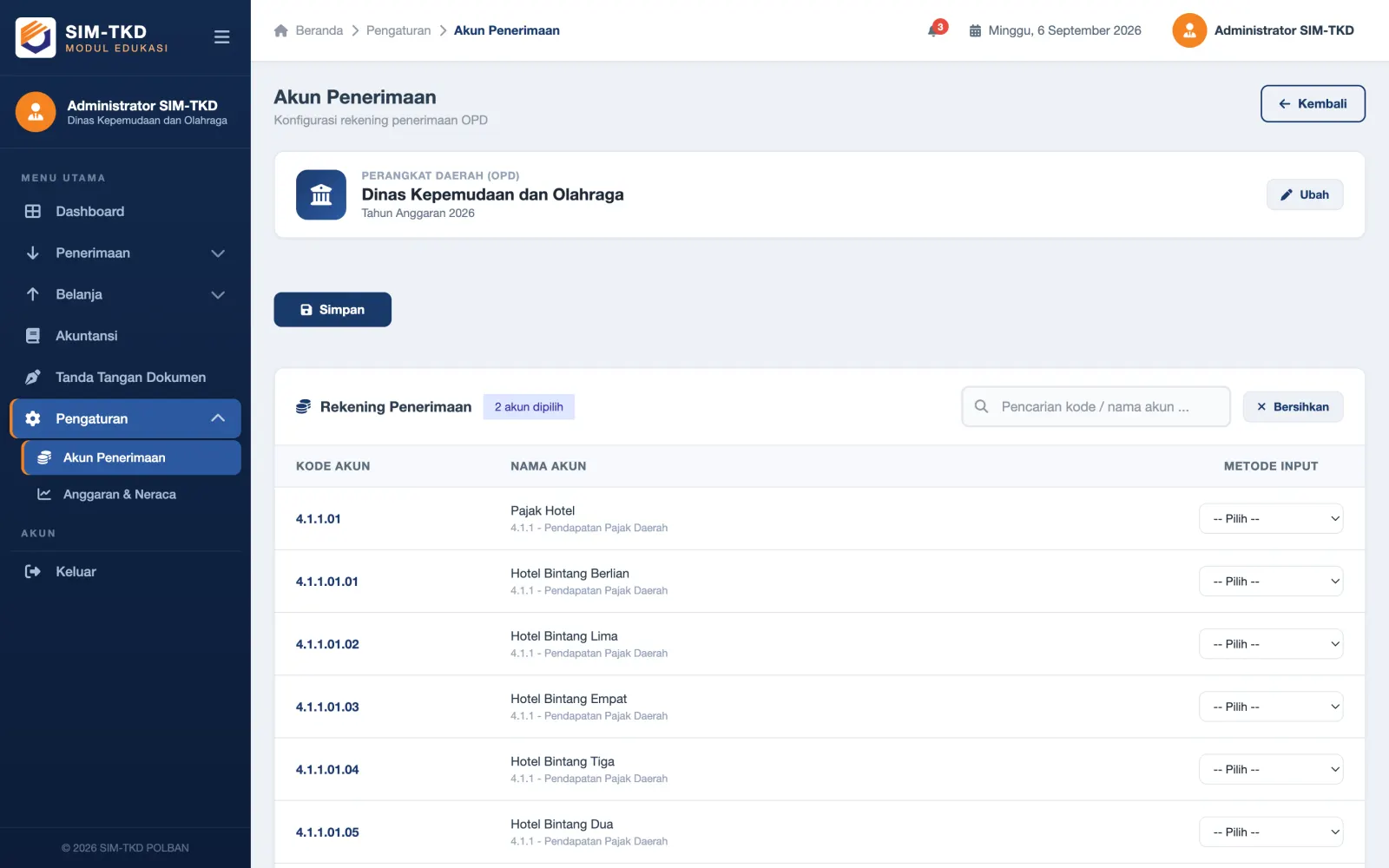This screenshot has width=1389, height=868.
Task: Open Anggaran & Neraca menu item
Action: pos(131,494)
